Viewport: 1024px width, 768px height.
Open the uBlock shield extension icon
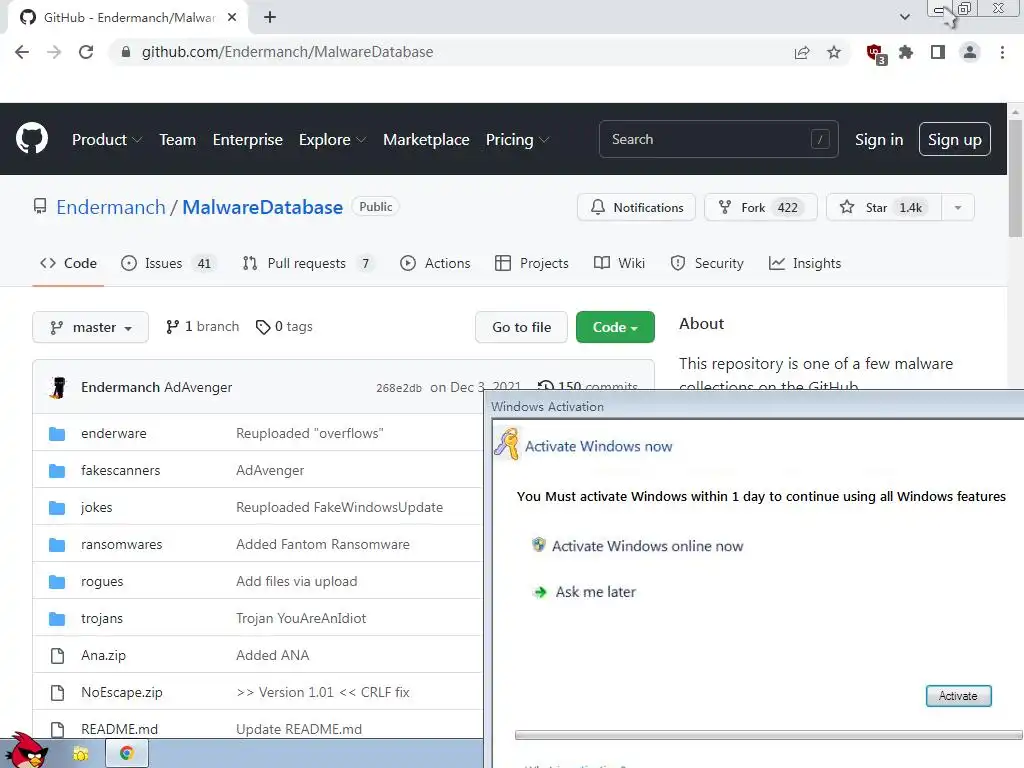(875, 54)
